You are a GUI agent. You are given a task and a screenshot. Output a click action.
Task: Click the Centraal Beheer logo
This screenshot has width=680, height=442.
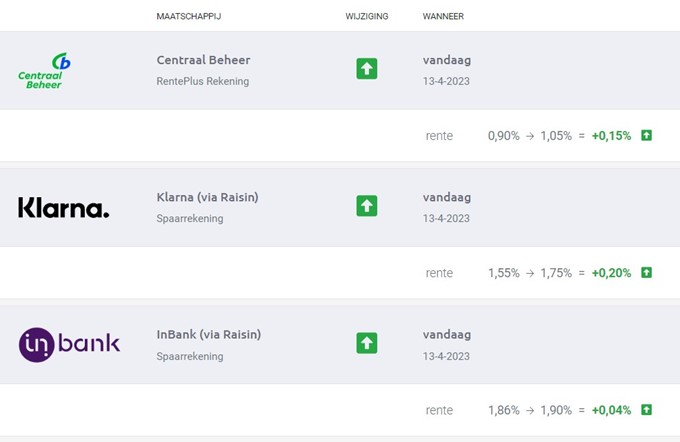point(45,70)
